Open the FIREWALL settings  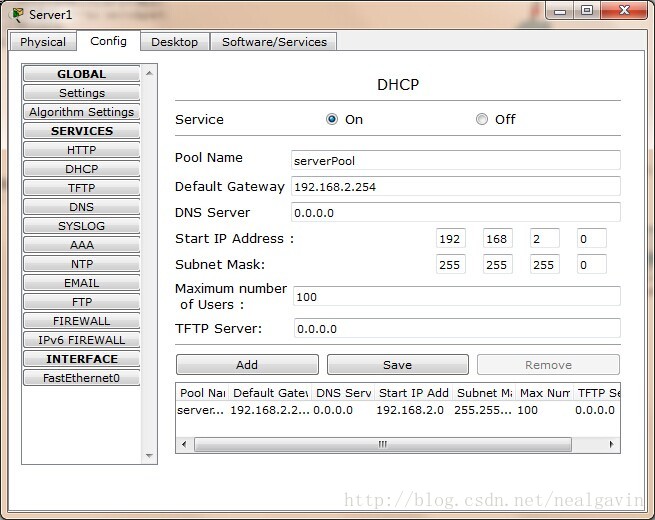tap(81, 321)
